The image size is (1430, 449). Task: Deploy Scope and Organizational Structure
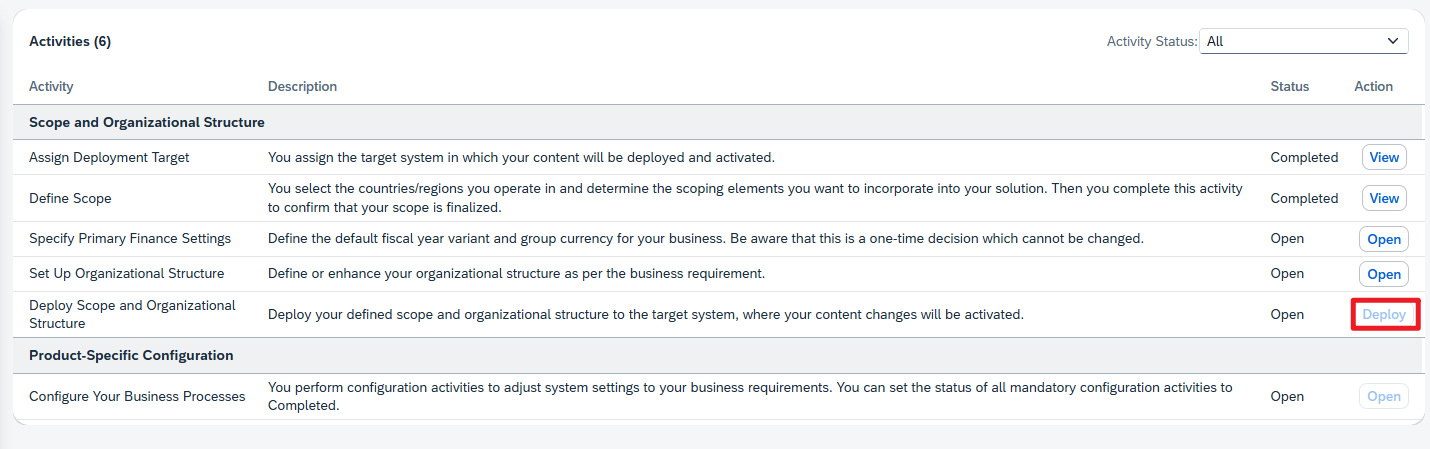[1384, 314]
